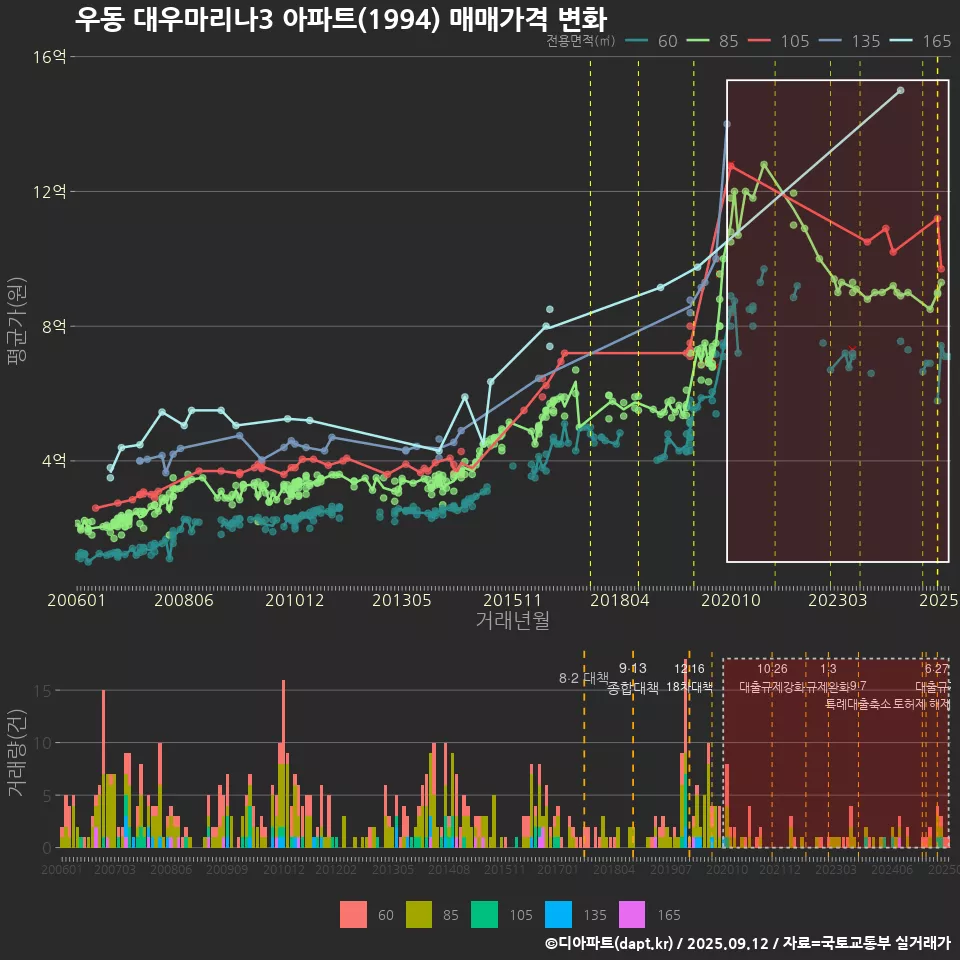Click the '1·3' policy date annotation
The image size is (960, 960).
click(x=828, y=669)
